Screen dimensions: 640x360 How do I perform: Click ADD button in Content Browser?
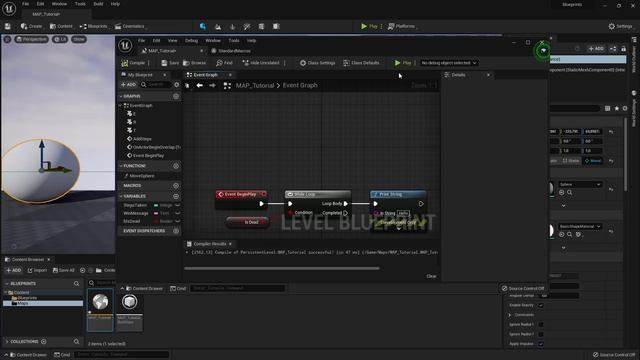[13, 270]
